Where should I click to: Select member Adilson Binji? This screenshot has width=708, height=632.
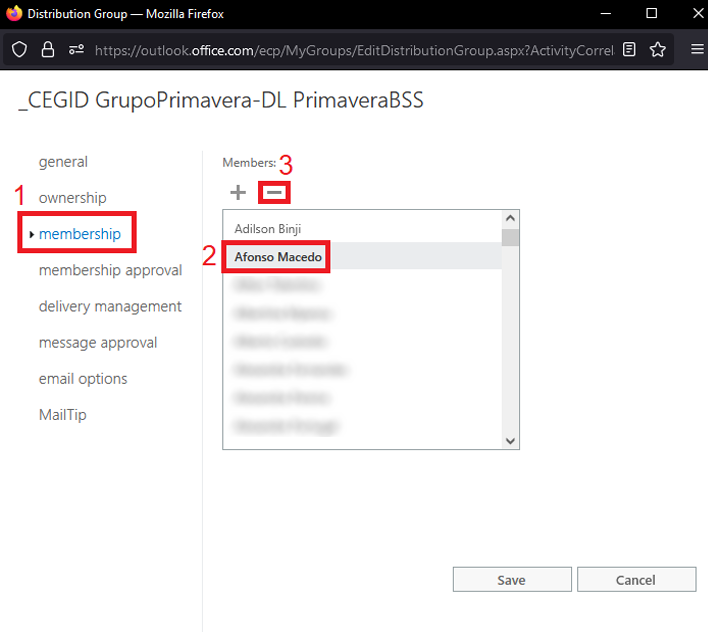(x=362, y=229)
